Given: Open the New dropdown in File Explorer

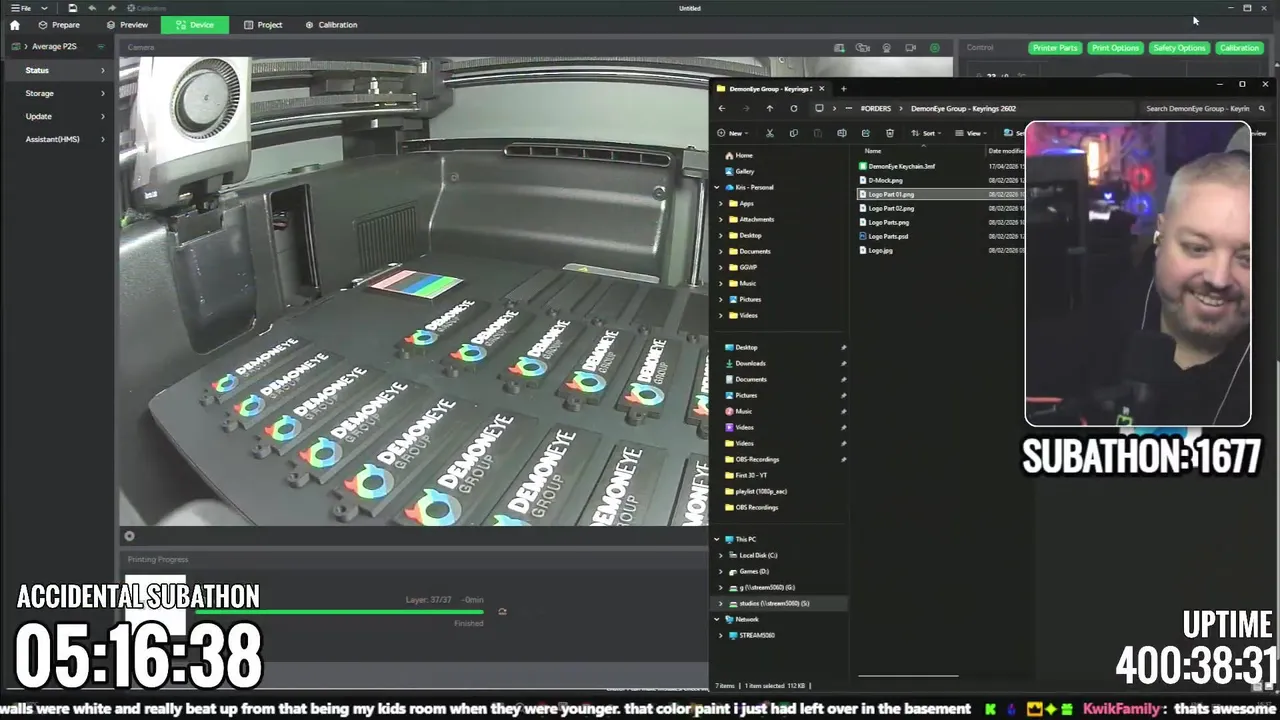Looking at the screenshot, I should coord(731,133).
